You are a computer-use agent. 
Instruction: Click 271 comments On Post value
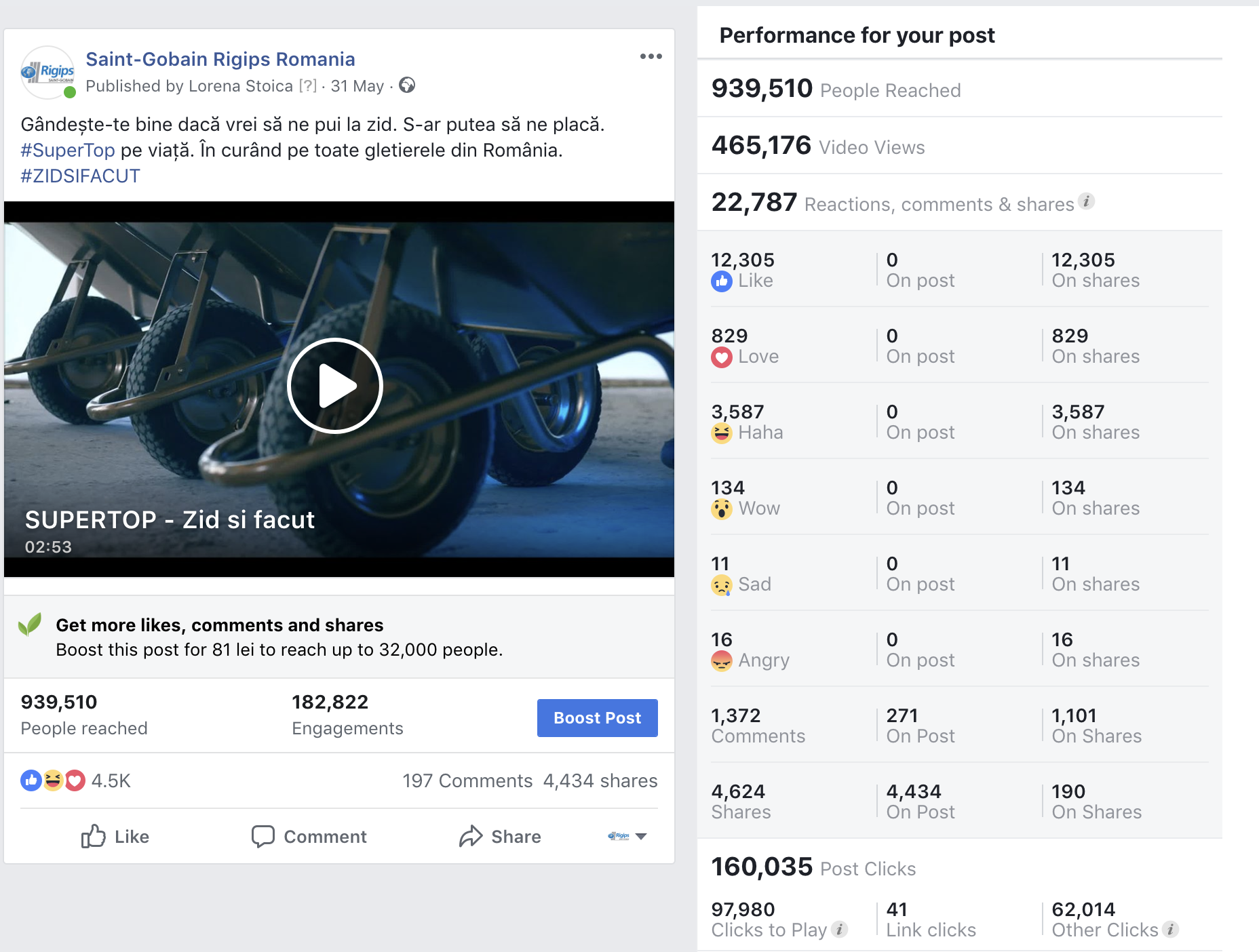click(x=902, y=715)
